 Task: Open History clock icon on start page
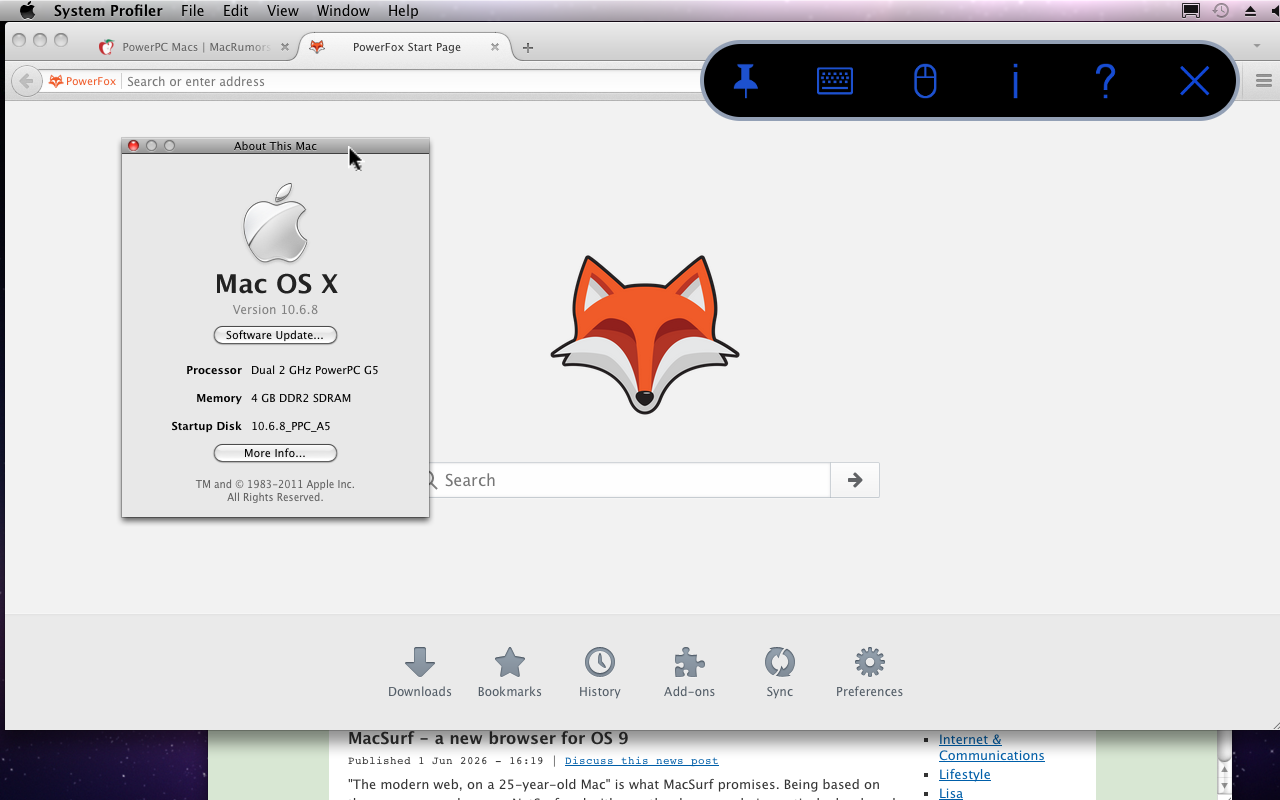(600, 672)
